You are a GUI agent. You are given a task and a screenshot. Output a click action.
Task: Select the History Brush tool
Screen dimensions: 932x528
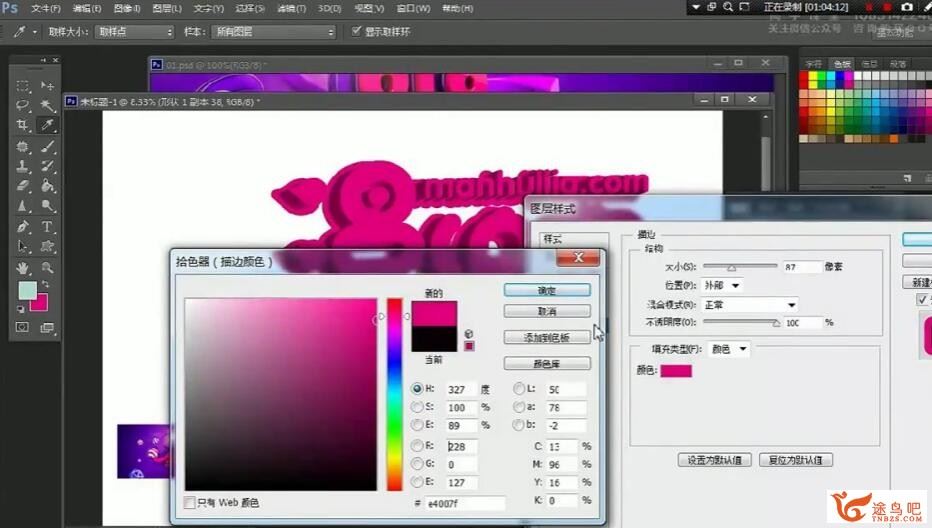47,166
